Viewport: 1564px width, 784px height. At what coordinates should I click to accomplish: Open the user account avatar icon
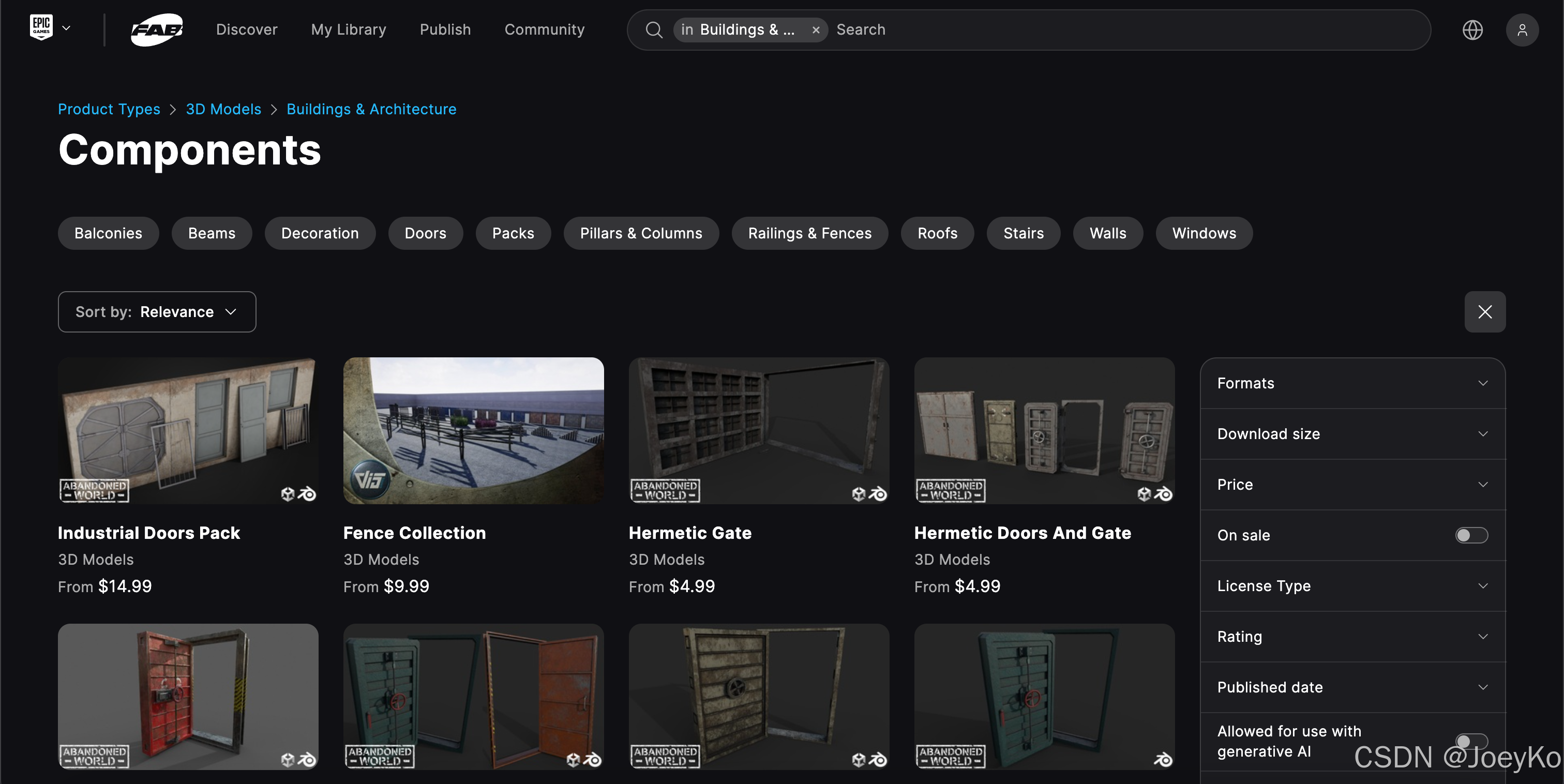pyautogui.click(x=1522, y=30)
